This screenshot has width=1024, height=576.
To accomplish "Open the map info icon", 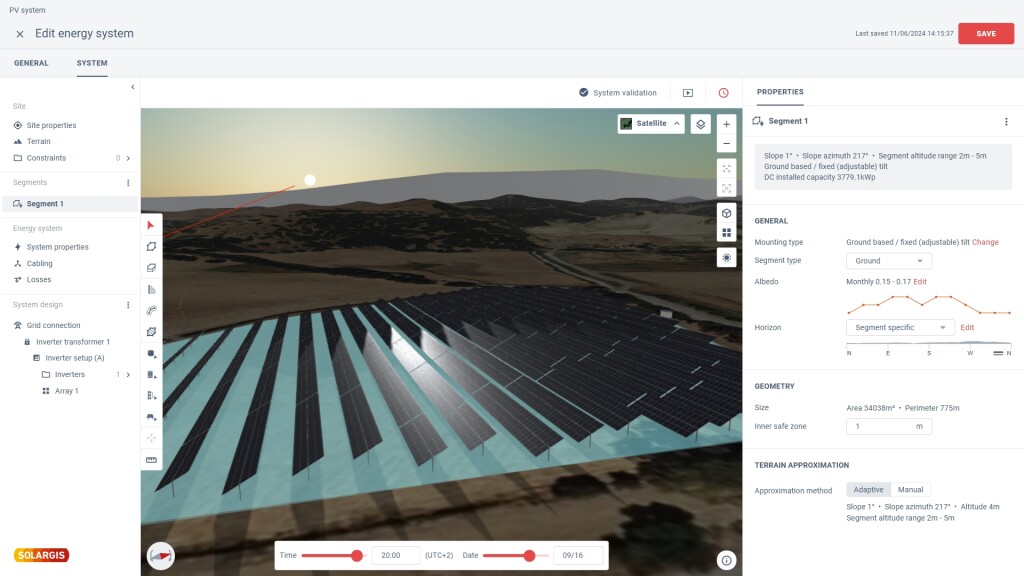I will [726, 560].
